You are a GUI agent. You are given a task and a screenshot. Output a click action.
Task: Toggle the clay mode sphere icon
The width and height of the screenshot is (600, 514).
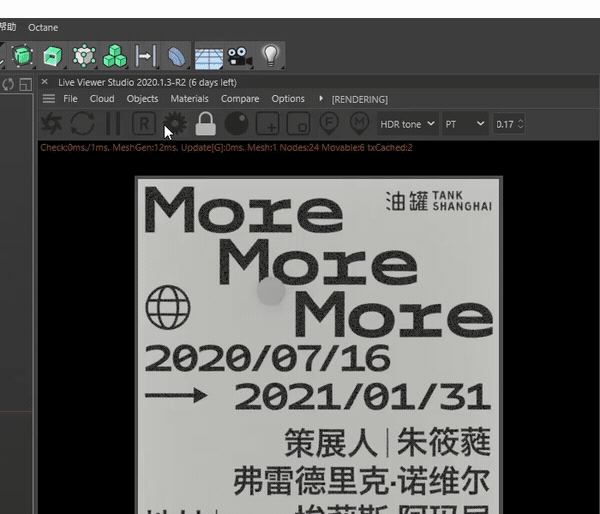click(236, 124)
